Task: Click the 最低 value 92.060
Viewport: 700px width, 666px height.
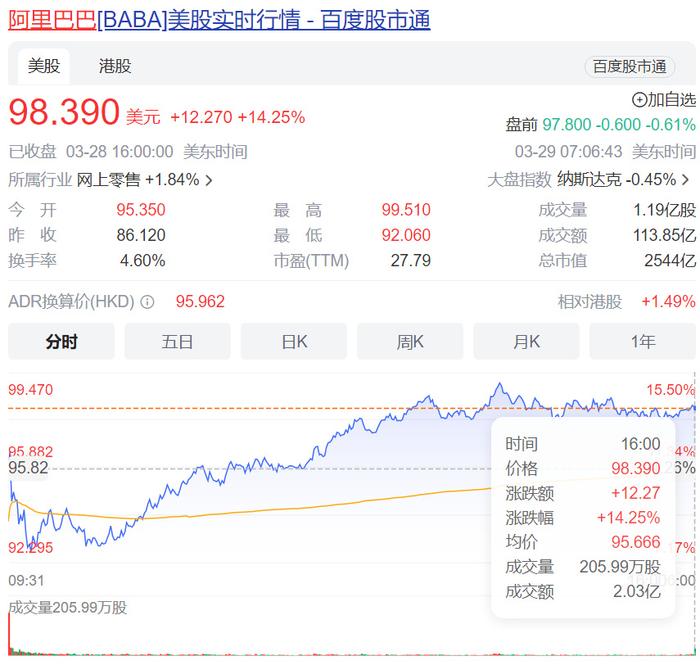Action: click(x=406, y=235)
